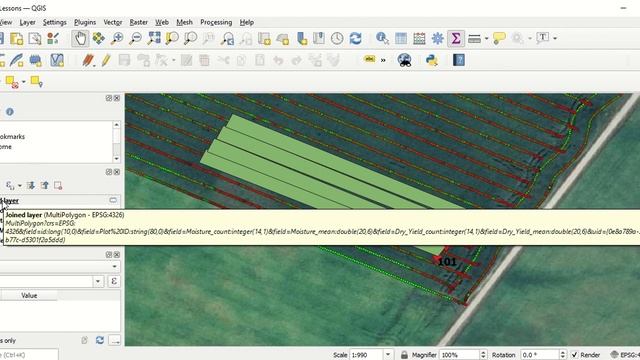
Task: Open the Field Calculator
Action: (x=419, y=38)
